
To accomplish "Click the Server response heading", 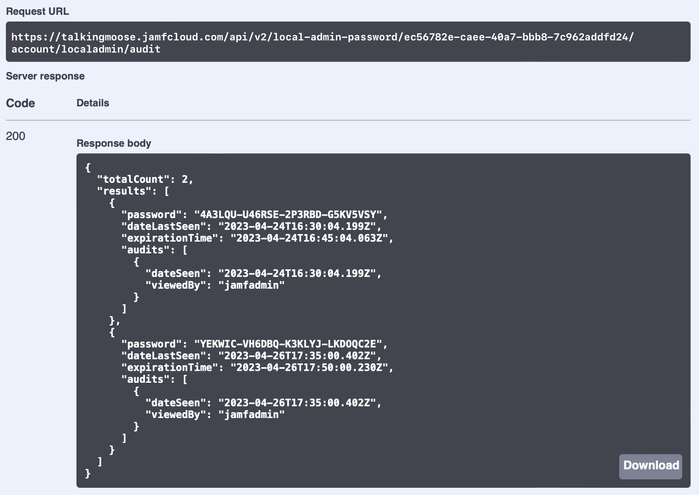I will (45, 76).
